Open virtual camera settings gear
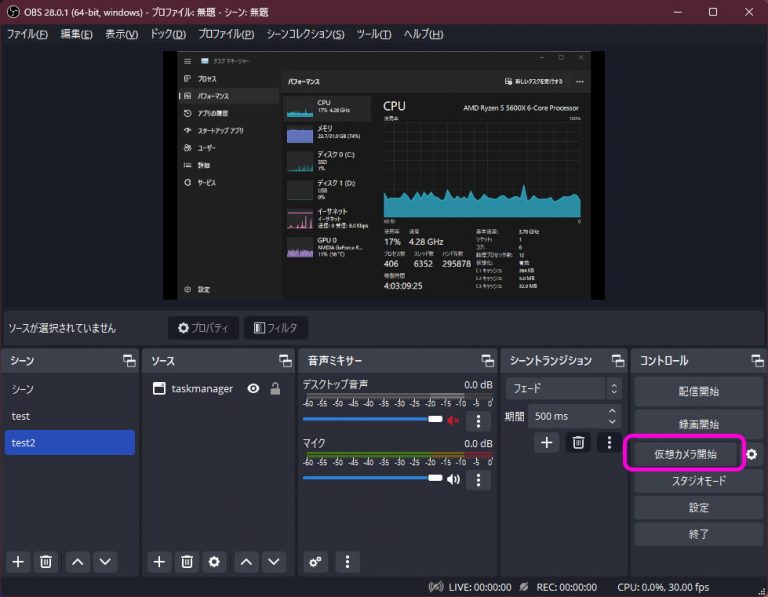768x597 pixels. coord(752,454)
